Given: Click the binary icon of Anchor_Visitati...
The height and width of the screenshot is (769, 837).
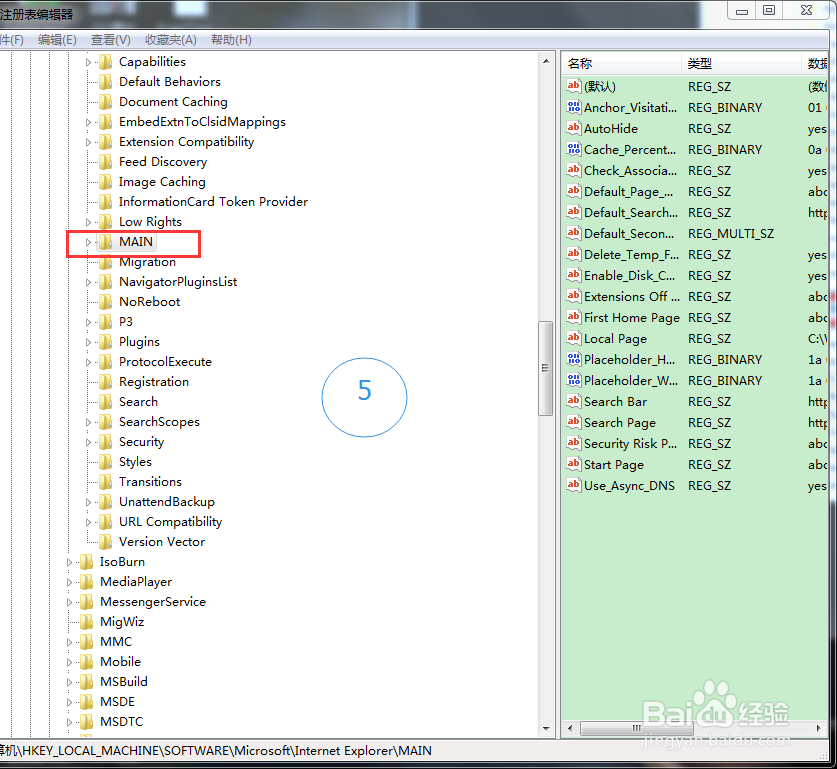Looking at the screenshot, I should pos(574,107).
